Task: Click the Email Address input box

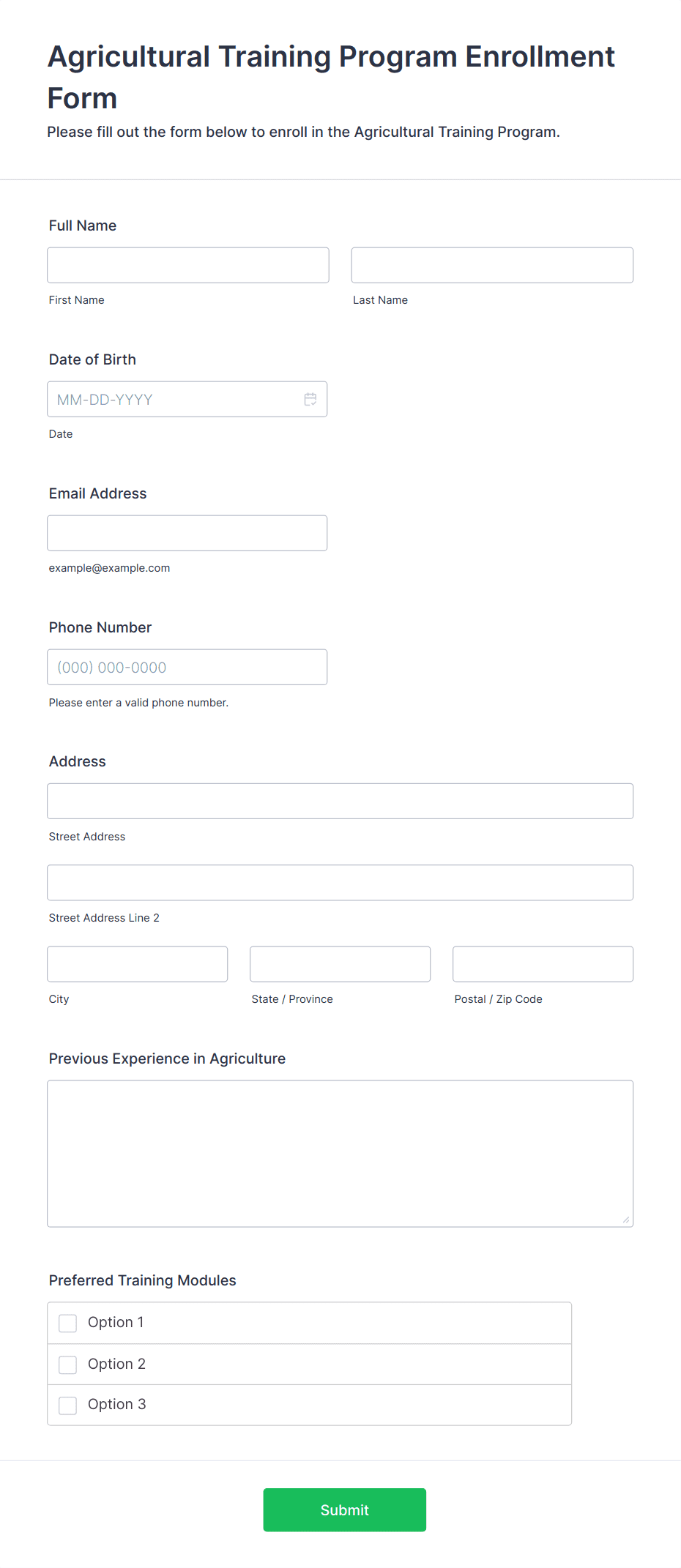Action: (x=187, y=533)
